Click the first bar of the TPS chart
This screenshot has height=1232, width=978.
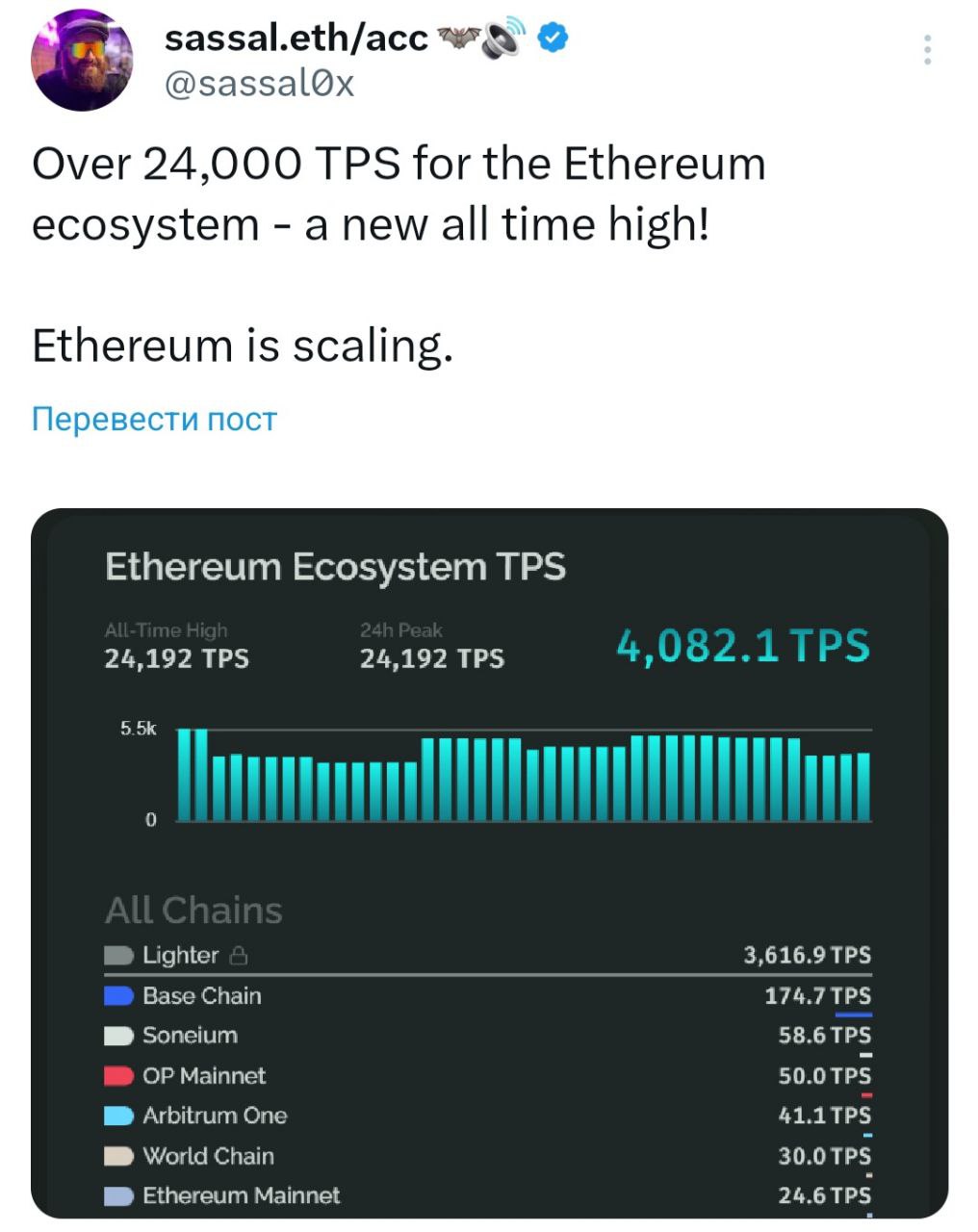point(184,775)
